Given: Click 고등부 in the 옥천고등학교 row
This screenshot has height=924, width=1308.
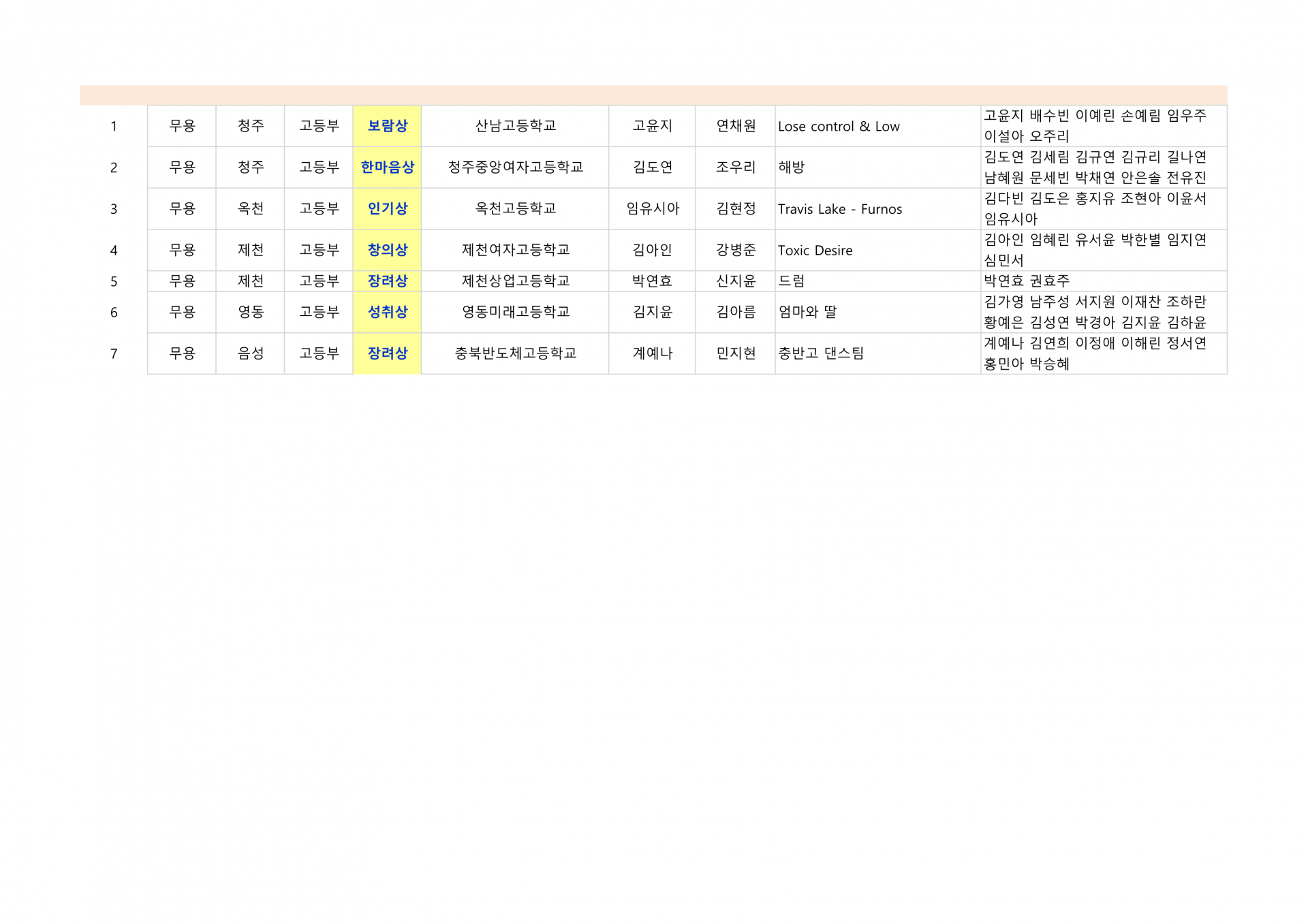Looking at the screenshot, I should pos(319,209).
